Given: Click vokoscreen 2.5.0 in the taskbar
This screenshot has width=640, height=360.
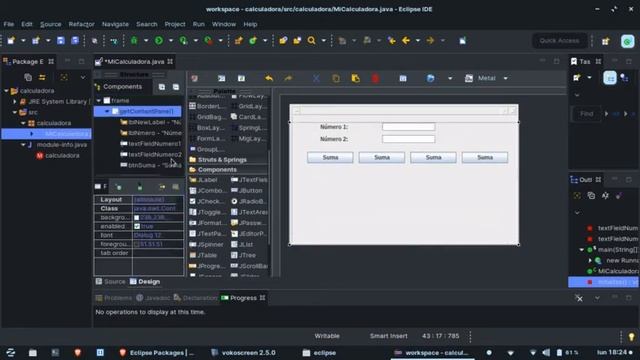Looking at the screenshot, I should coord(243,353).
